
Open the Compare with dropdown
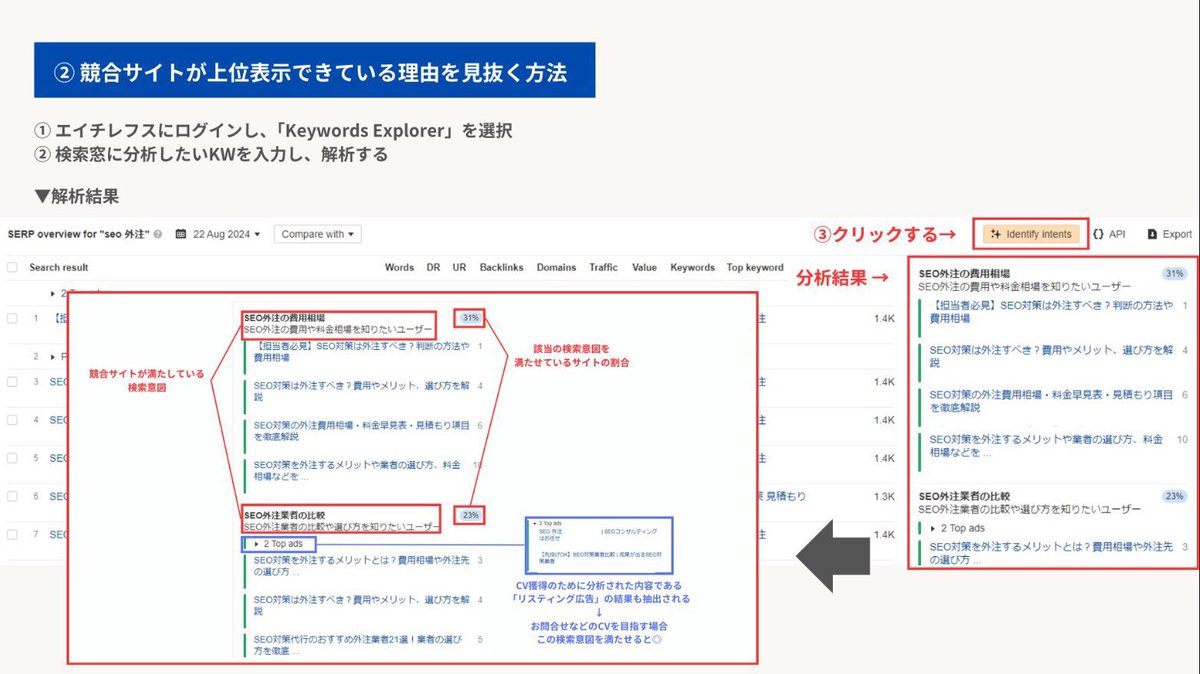[317, 233]
